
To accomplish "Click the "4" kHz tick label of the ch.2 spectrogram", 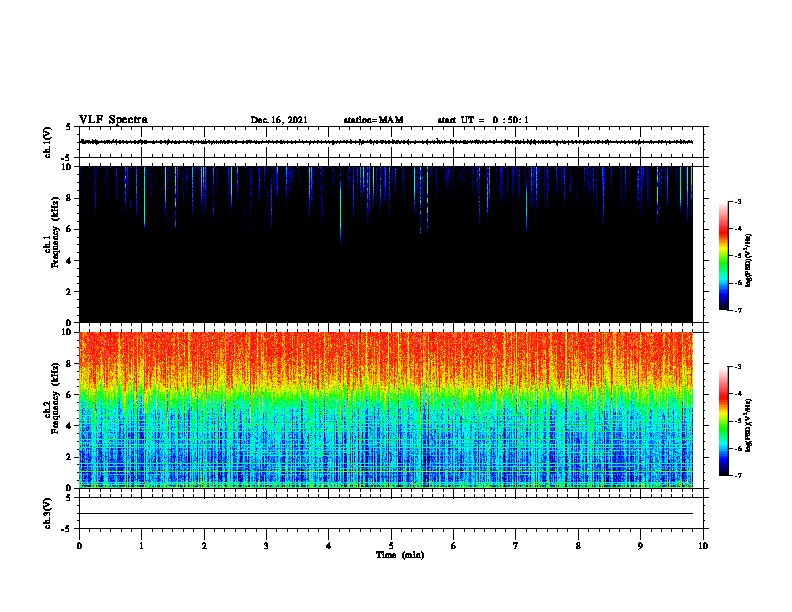I will pos(69,426).
